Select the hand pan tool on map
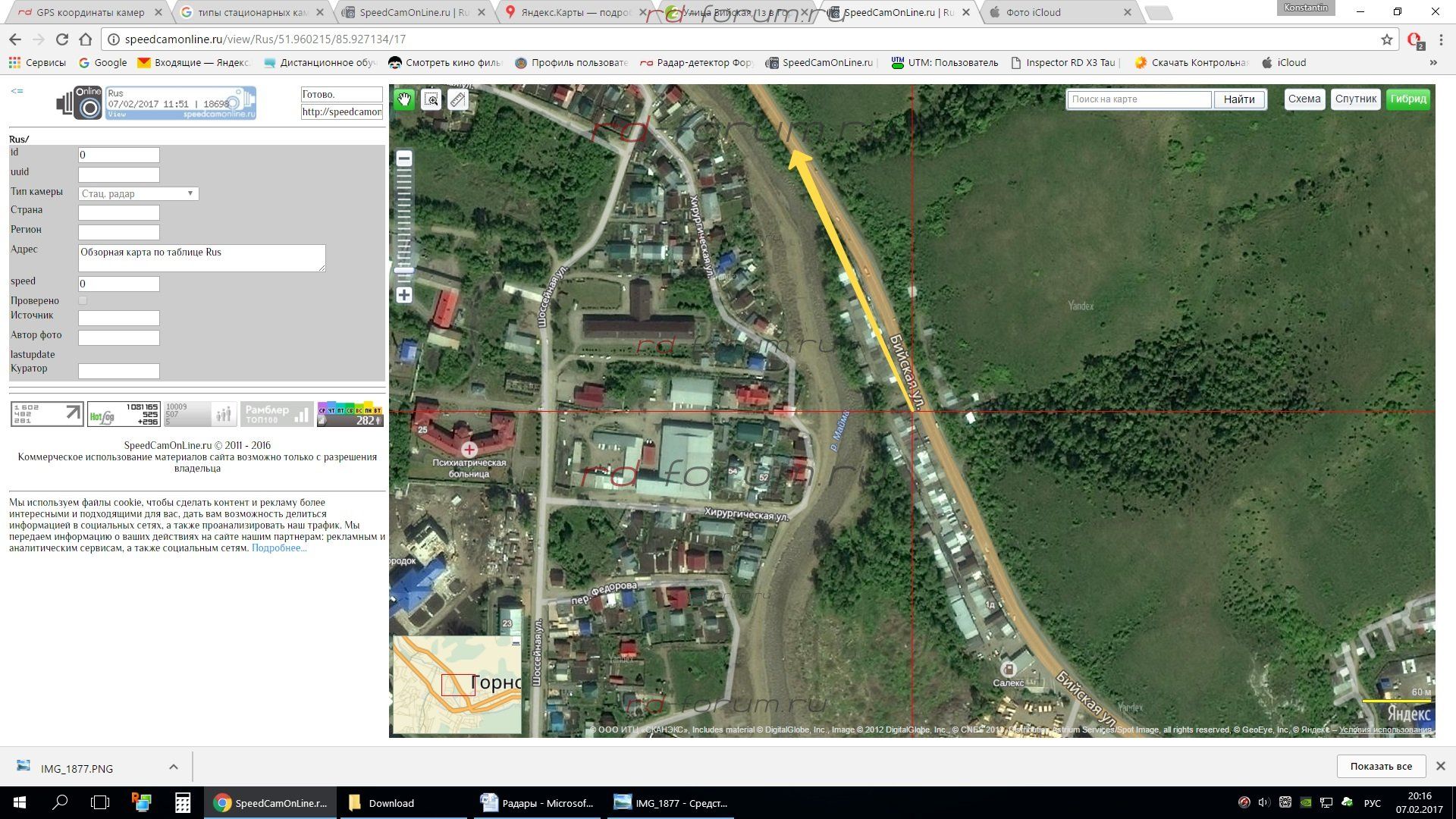This screenshot has width=1456, height=819. [404, 99]
